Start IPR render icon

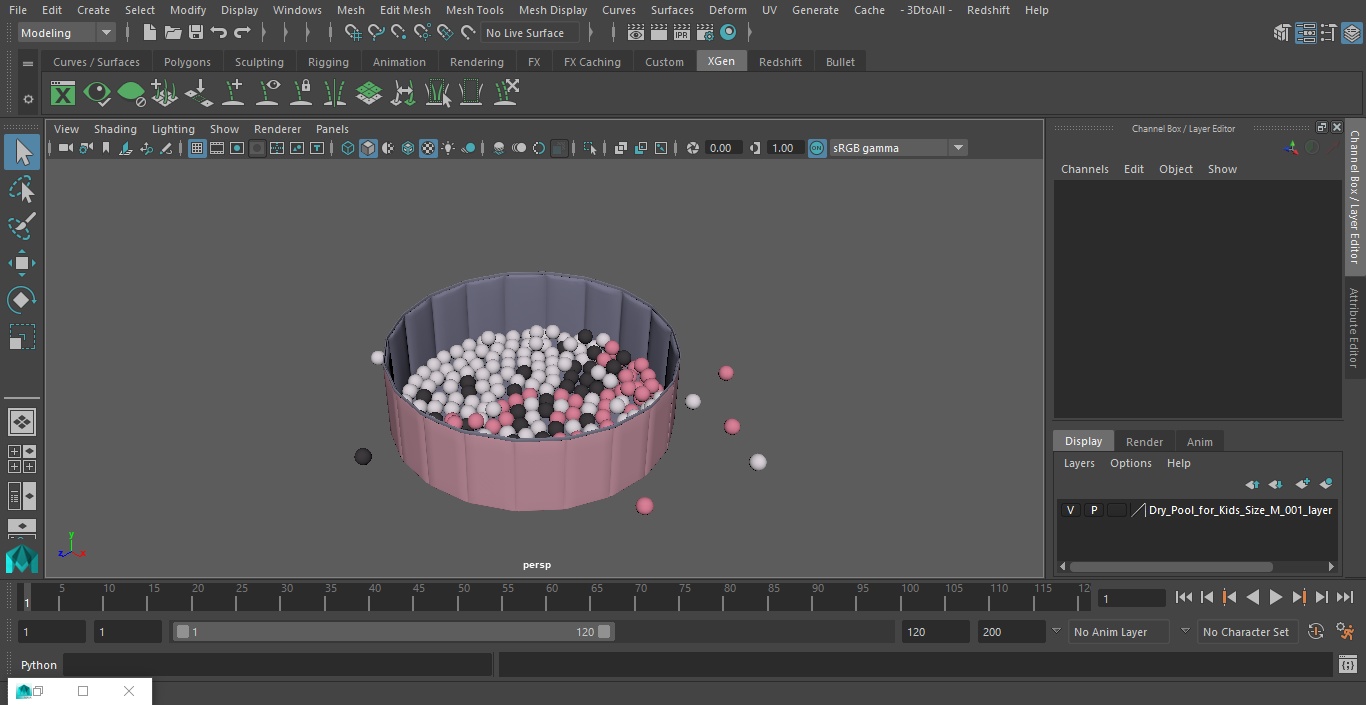[682, 33]
